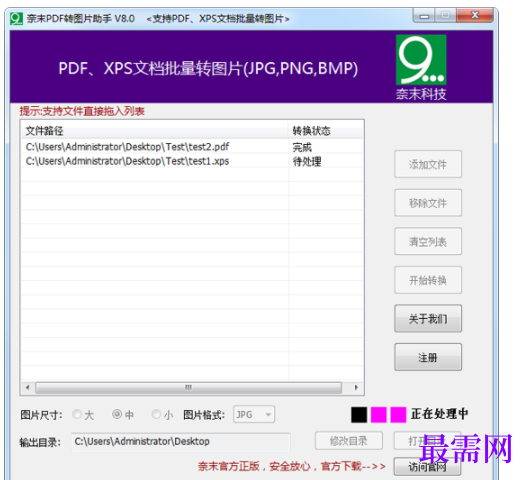Select the test2.pdf file row
Image resolution: width=531 pixels, height=480 pixels.
[x=192, y=147]
